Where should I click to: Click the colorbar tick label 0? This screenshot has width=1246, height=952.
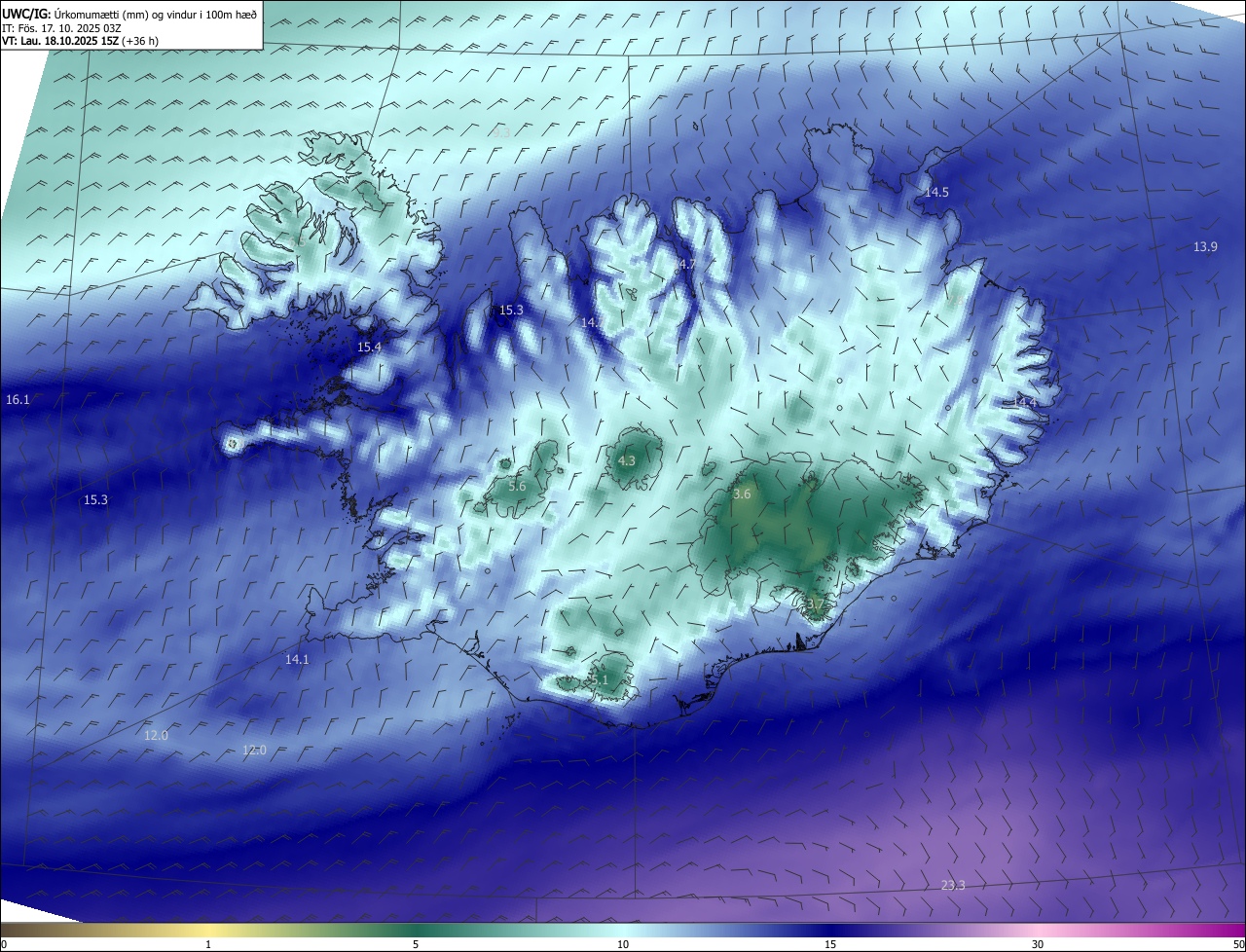[4, 944]
